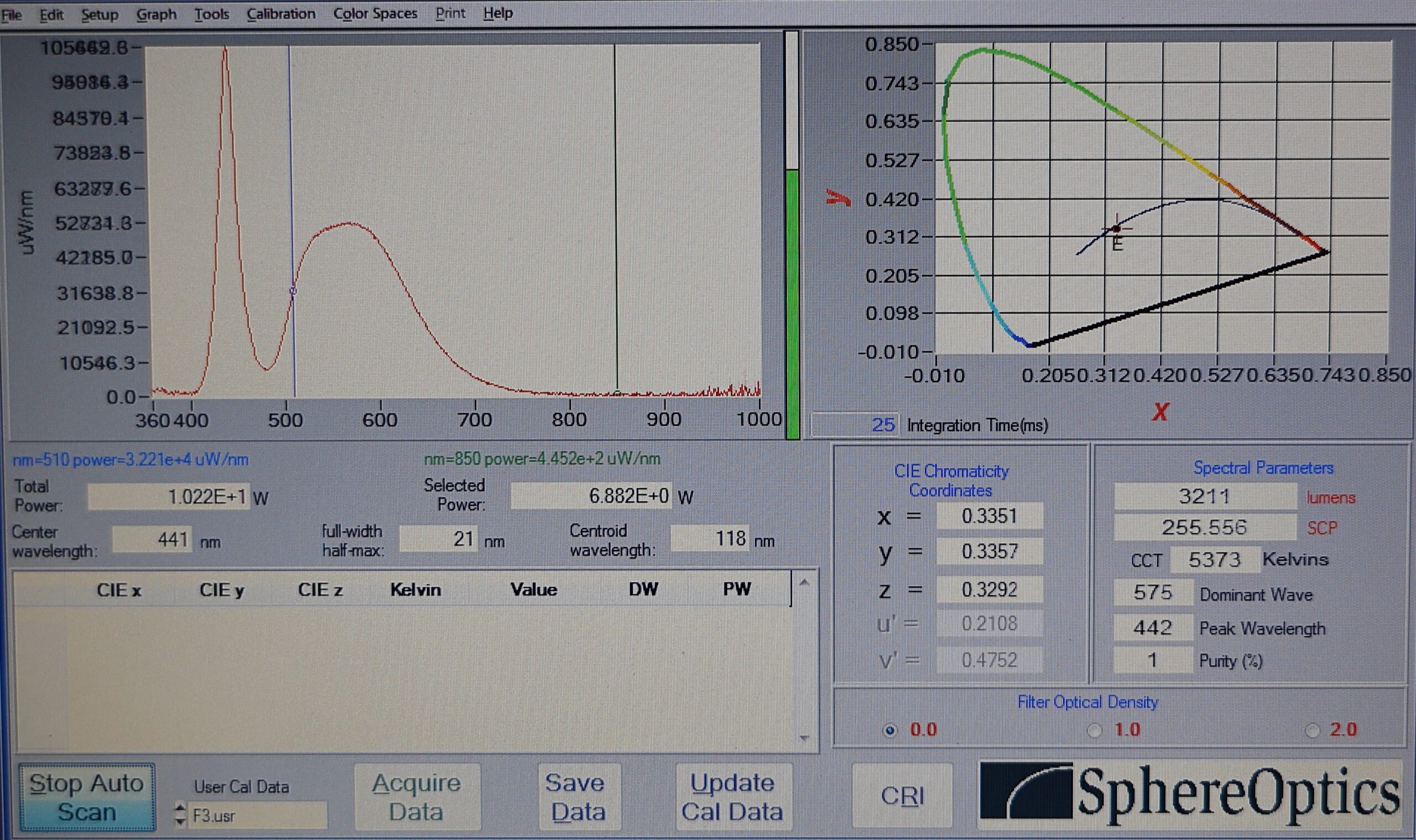Open the Color Spaces menu
The image size is (1416, 840).
pyautogui.click(x=375, y=14)
